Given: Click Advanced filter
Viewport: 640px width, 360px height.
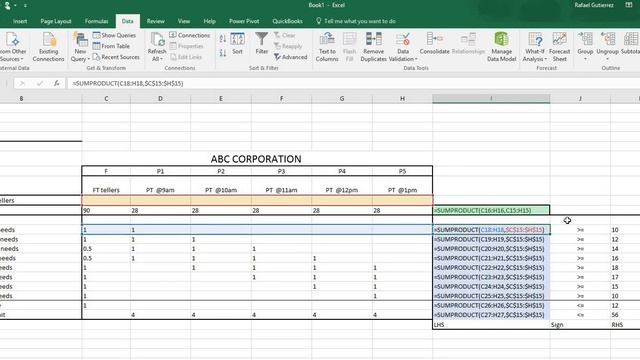Looking at the screenshot, I should coord(291,57).
